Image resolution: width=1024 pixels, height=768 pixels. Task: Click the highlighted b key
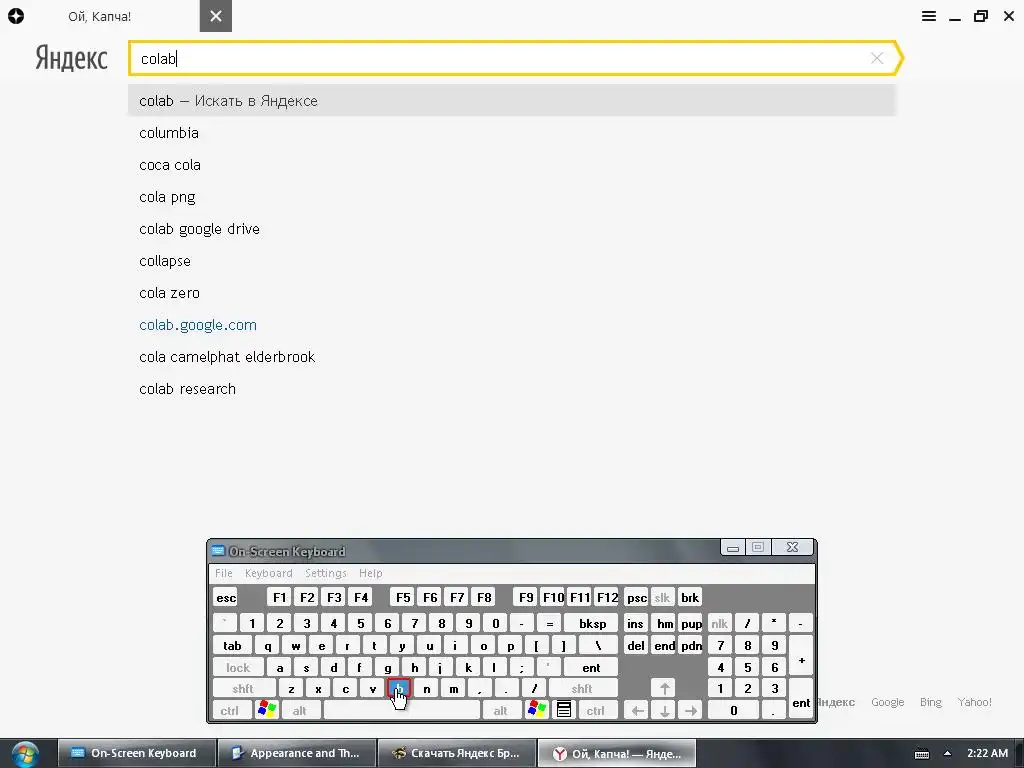pyautogui.click(x=399, y=688)
